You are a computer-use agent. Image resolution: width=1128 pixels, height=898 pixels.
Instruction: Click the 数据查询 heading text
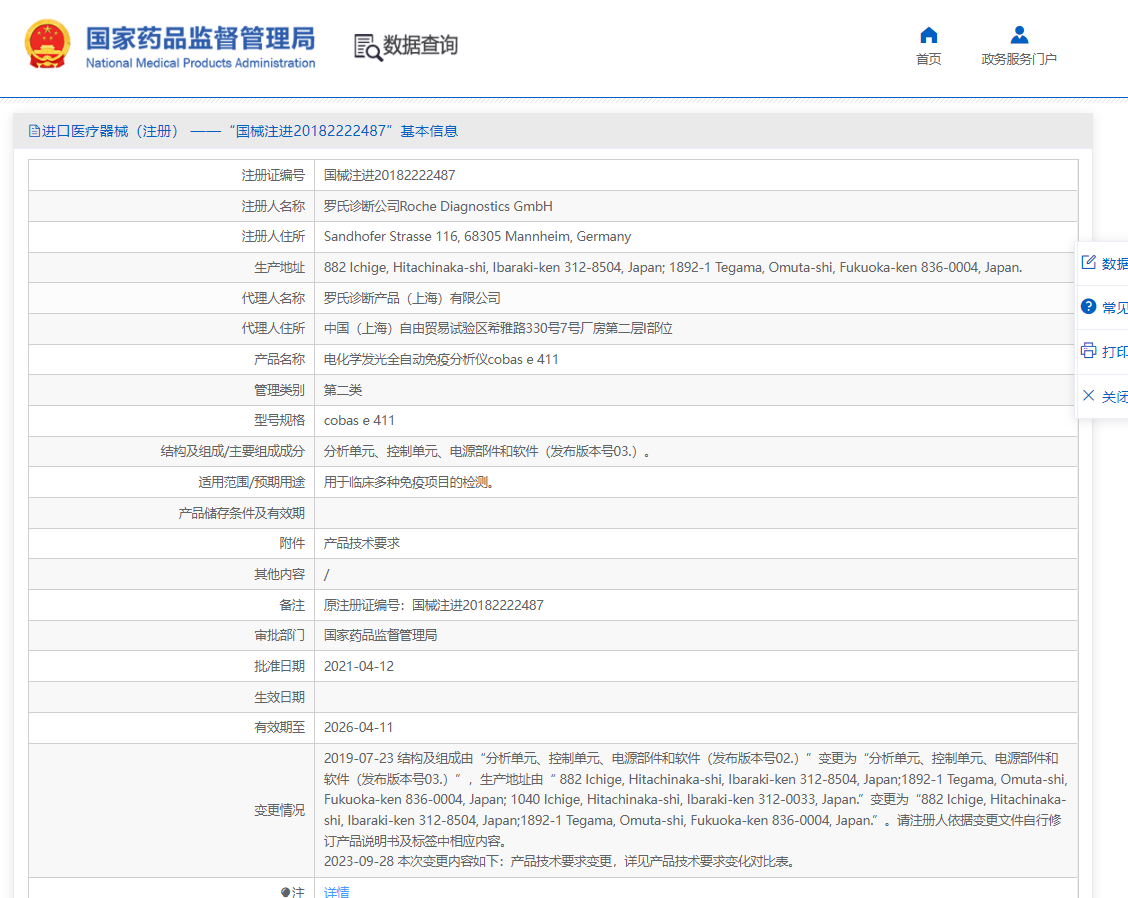click(420, 45)
